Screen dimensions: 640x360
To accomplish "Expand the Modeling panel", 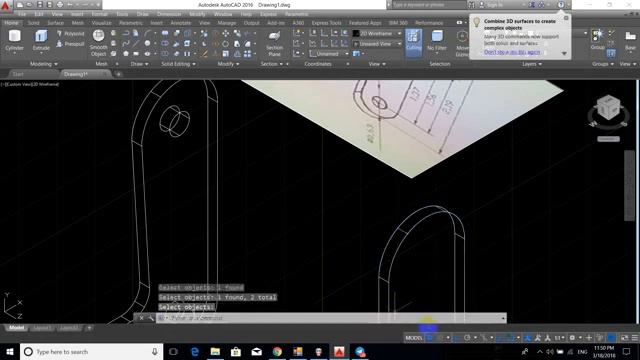I will coord(44,64).
